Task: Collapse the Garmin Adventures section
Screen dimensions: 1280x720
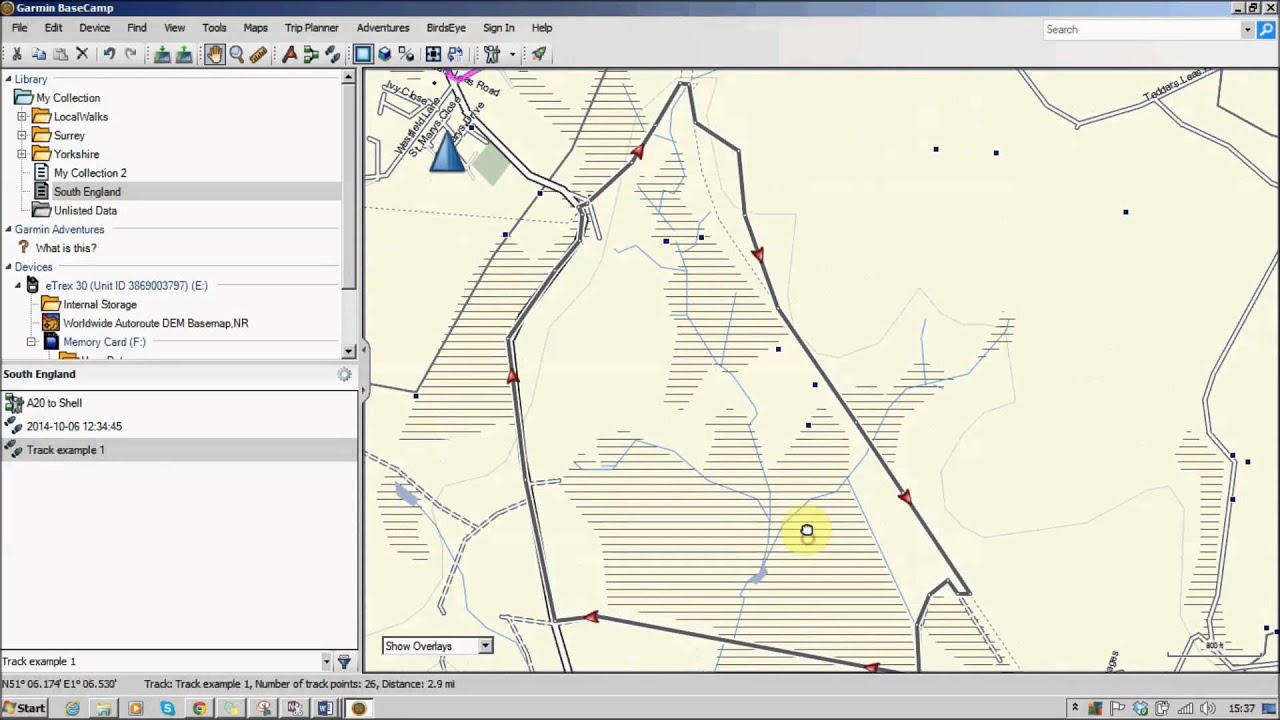Action: pyautogui.click(x=8, y=230)
